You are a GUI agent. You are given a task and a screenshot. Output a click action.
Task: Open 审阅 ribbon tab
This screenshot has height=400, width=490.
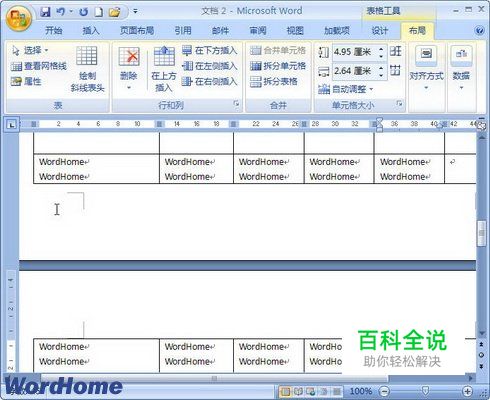point(258,31)
